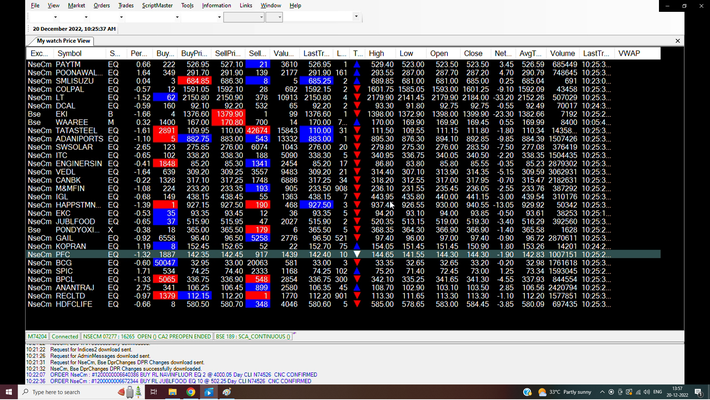
Task: Select the JUBLFOOD symbol cell
Action: pos(78,222)
